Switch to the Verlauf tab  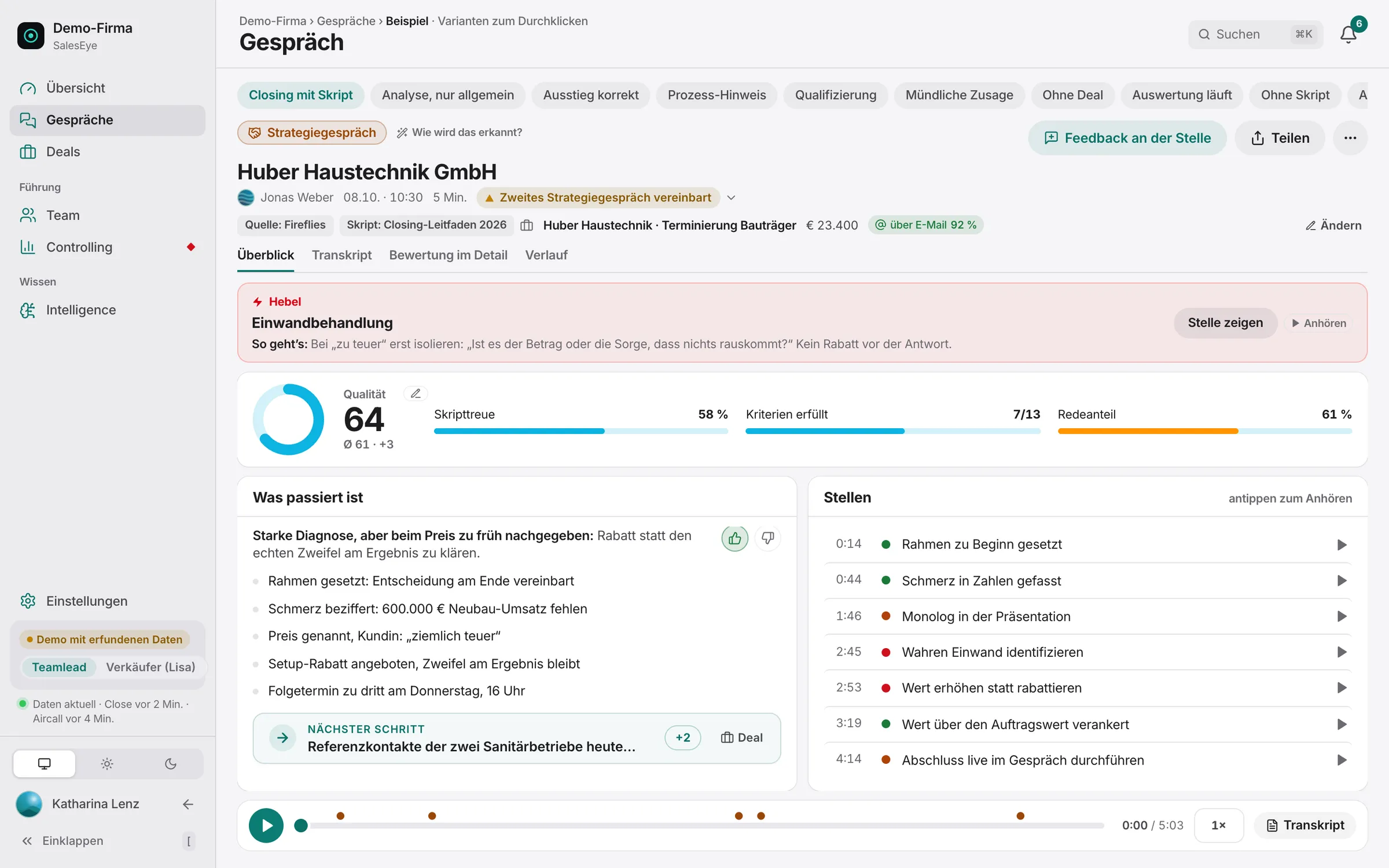coord(546,255)
